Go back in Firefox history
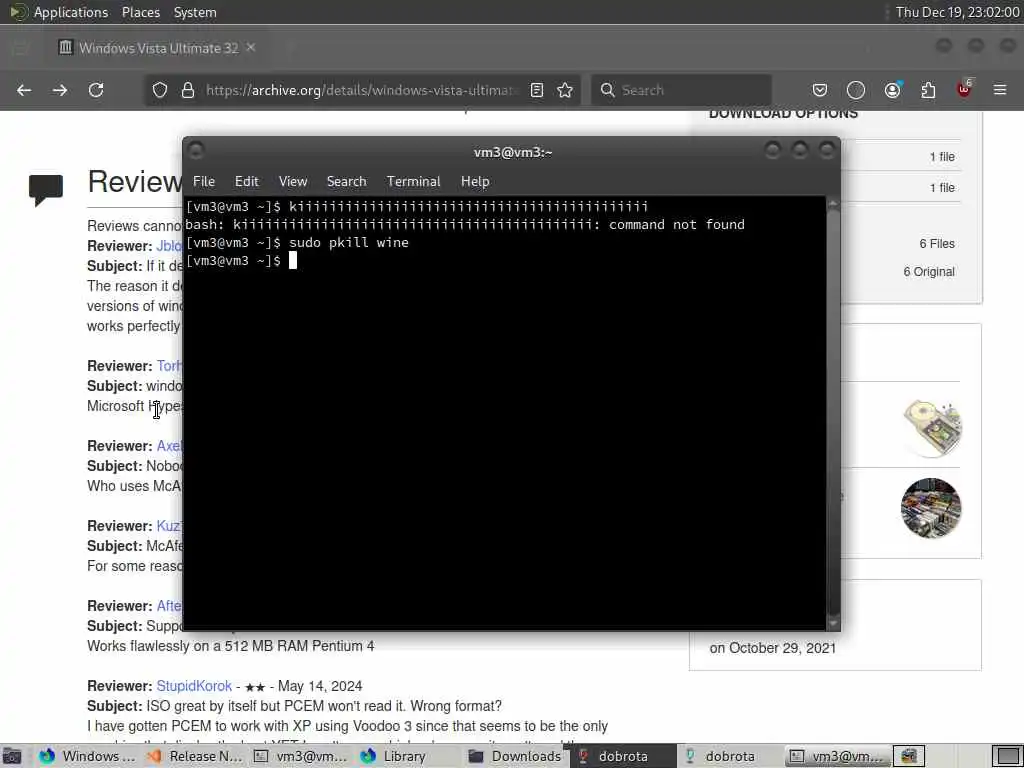 (x=24, y=90)
